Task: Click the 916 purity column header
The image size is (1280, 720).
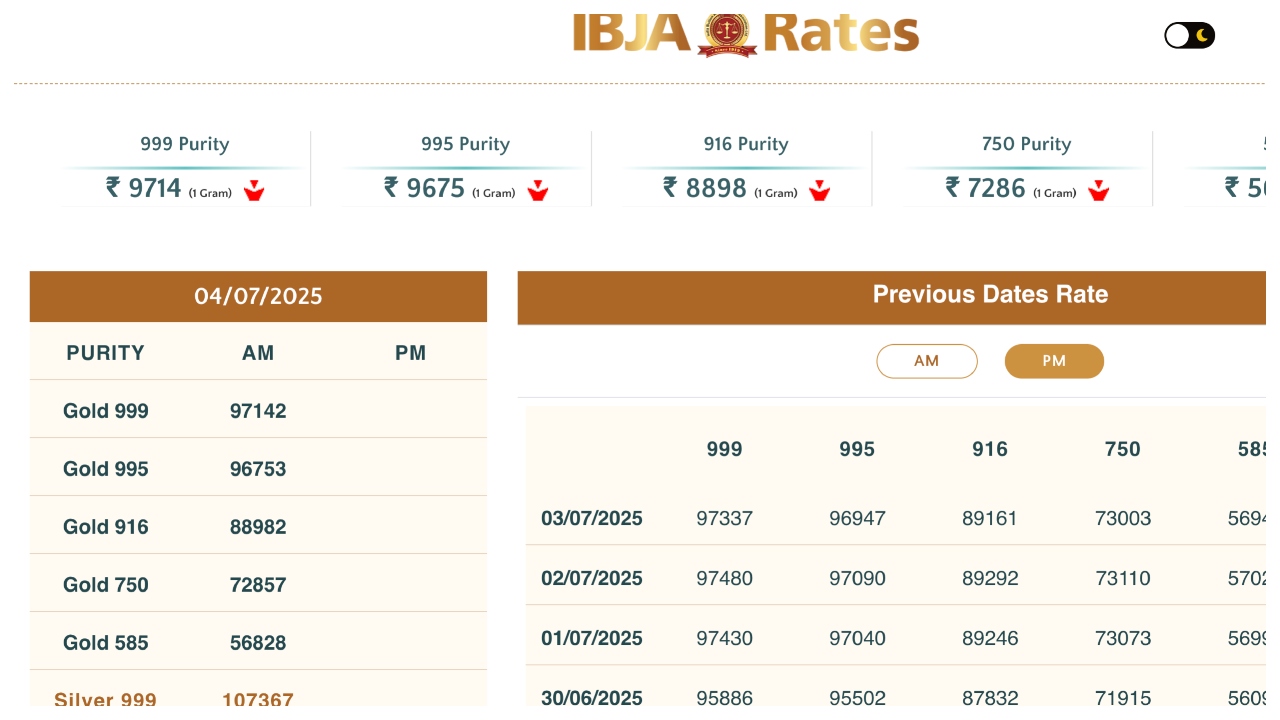Action: (x=990, y=449)
